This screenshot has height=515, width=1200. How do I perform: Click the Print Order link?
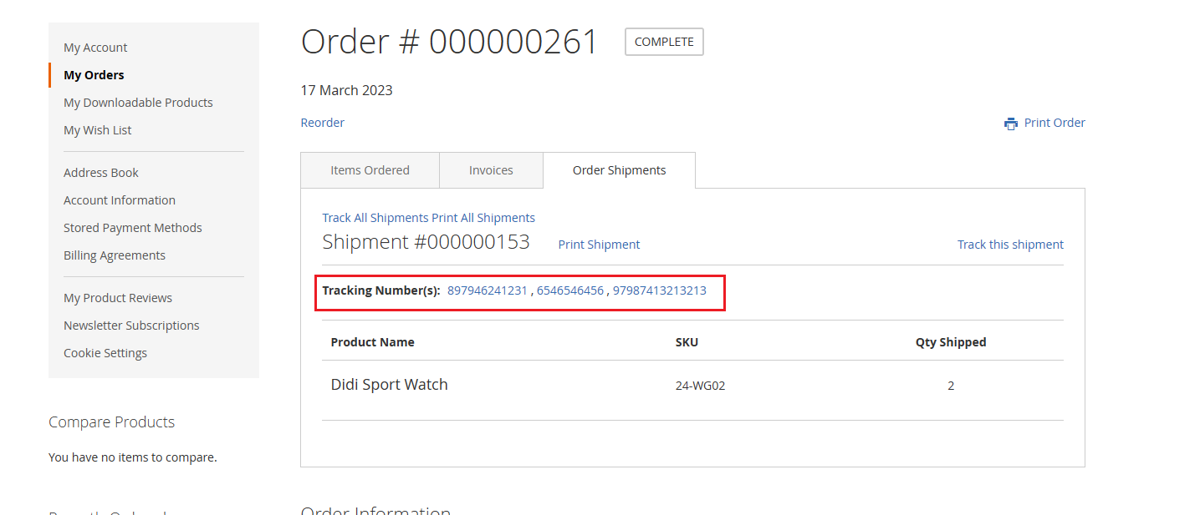coord(1054,122)
